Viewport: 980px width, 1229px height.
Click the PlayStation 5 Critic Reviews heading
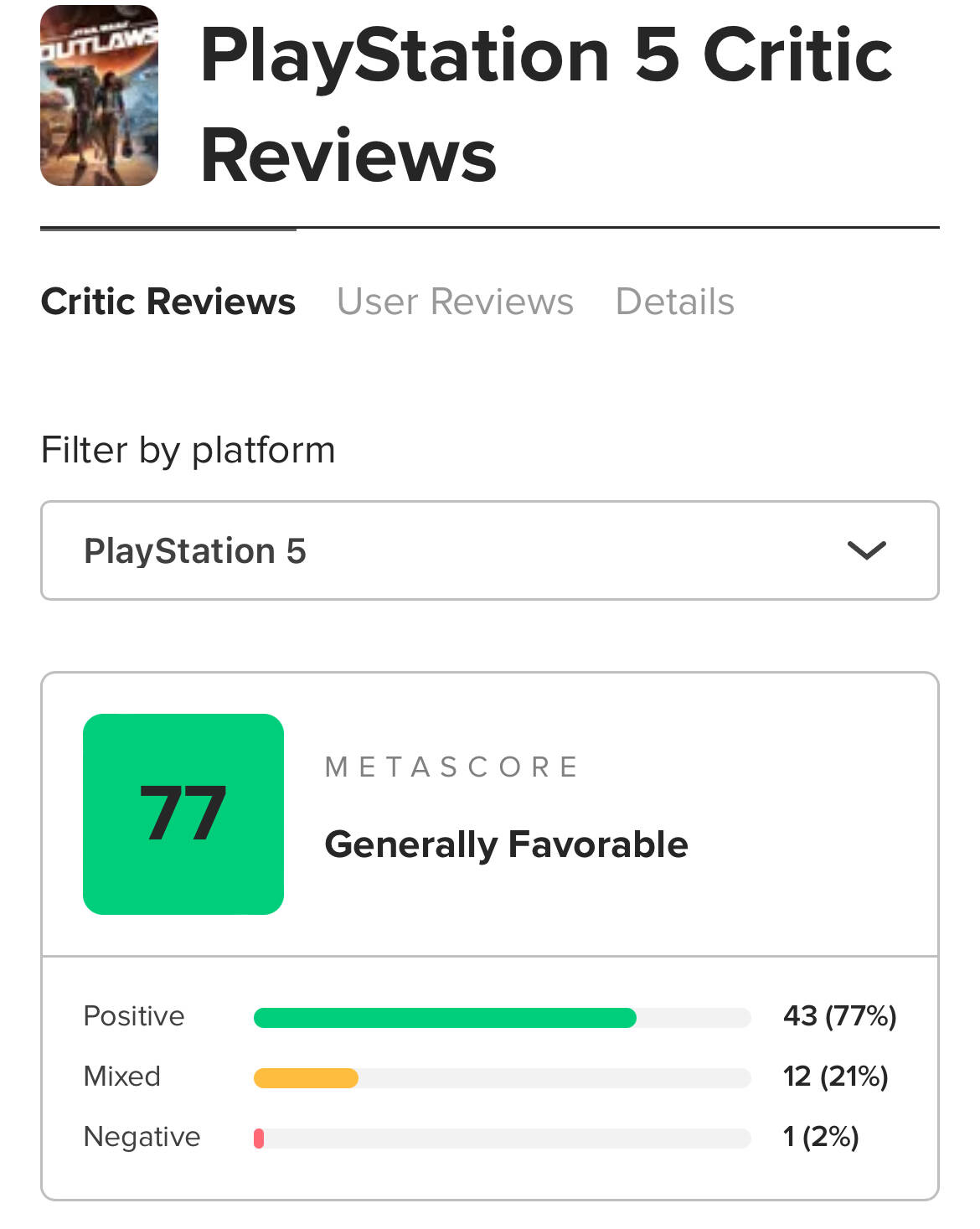[x=546, y=104]
